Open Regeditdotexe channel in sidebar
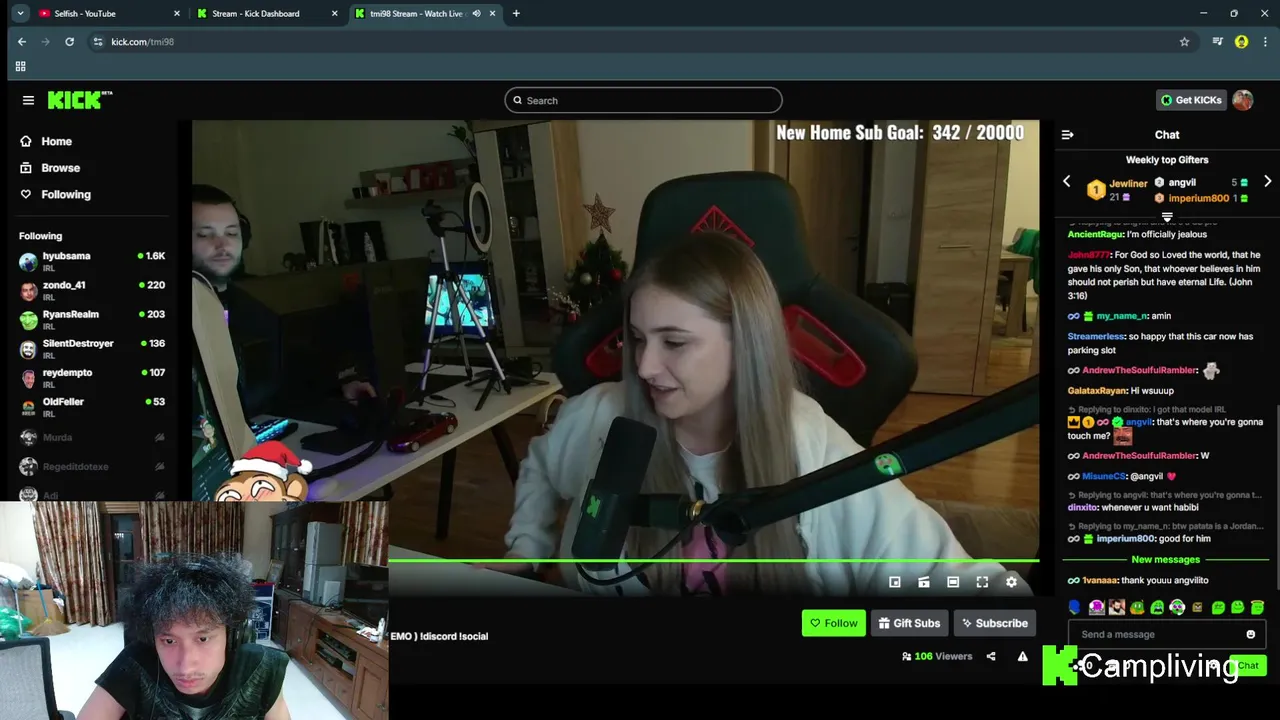 (x=92, y=466)
